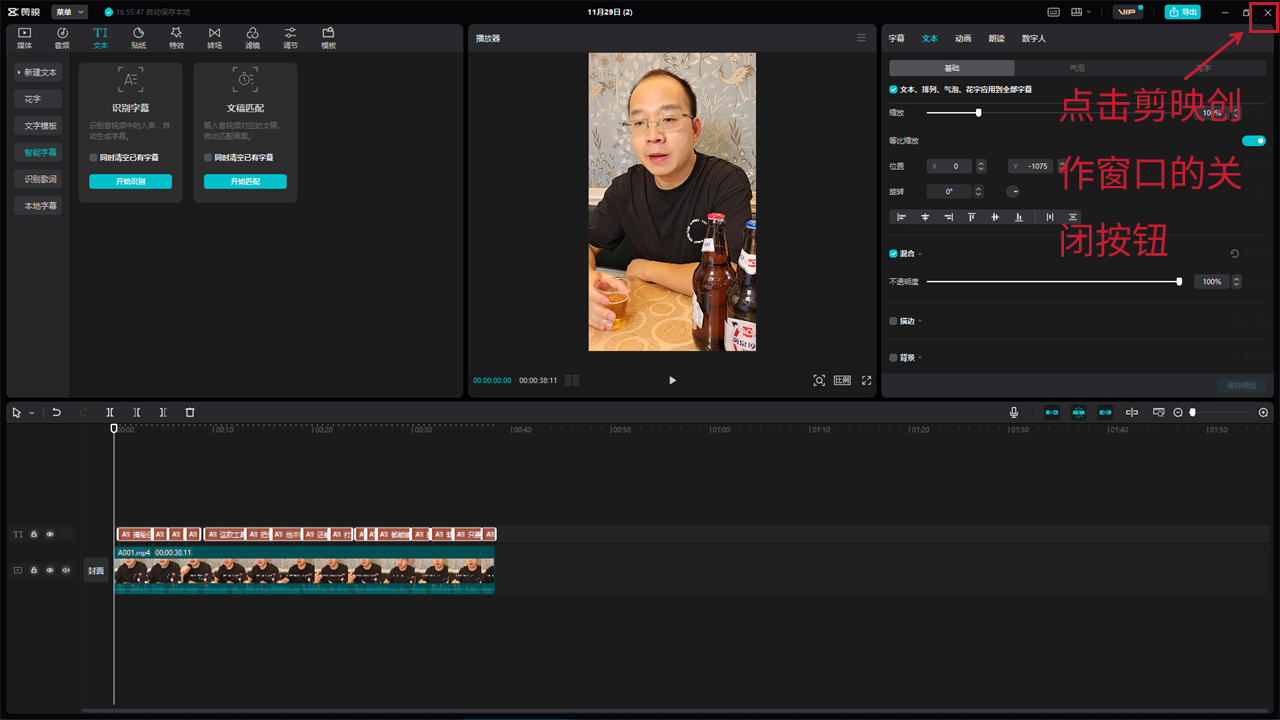Select the A001.mp4 video clip on timeline

click(304, 570)
